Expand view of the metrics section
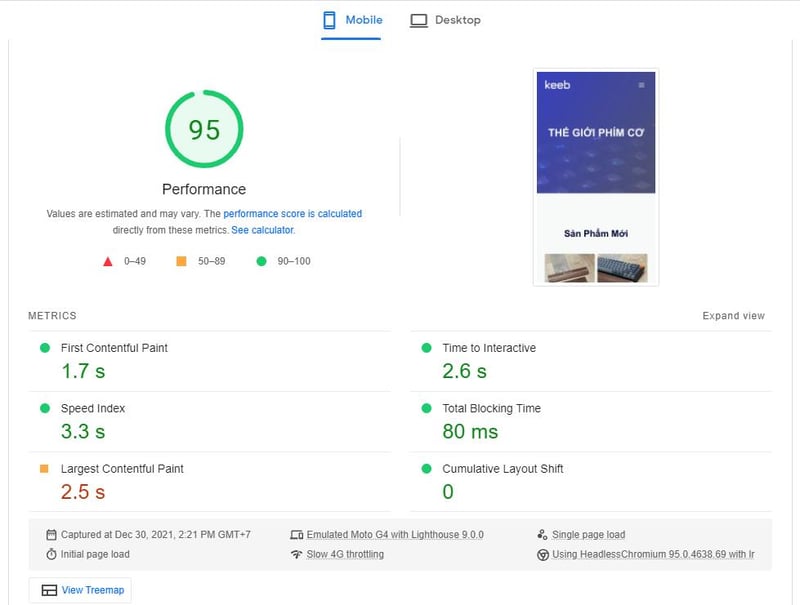 pos(733,316)
